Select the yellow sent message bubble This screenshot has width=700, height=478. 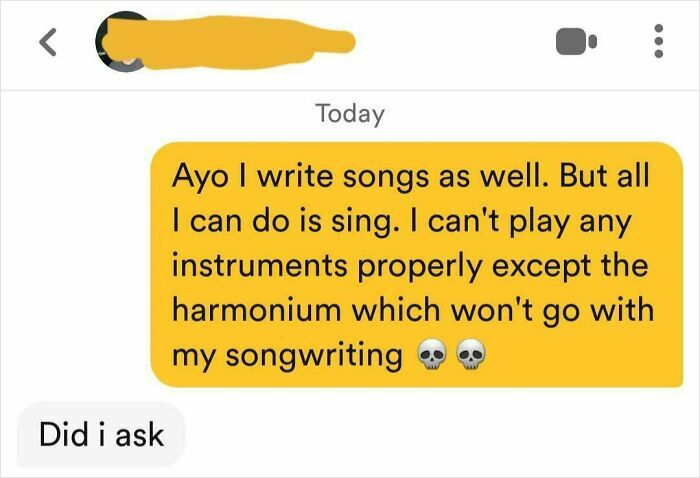tap(417, 265)
